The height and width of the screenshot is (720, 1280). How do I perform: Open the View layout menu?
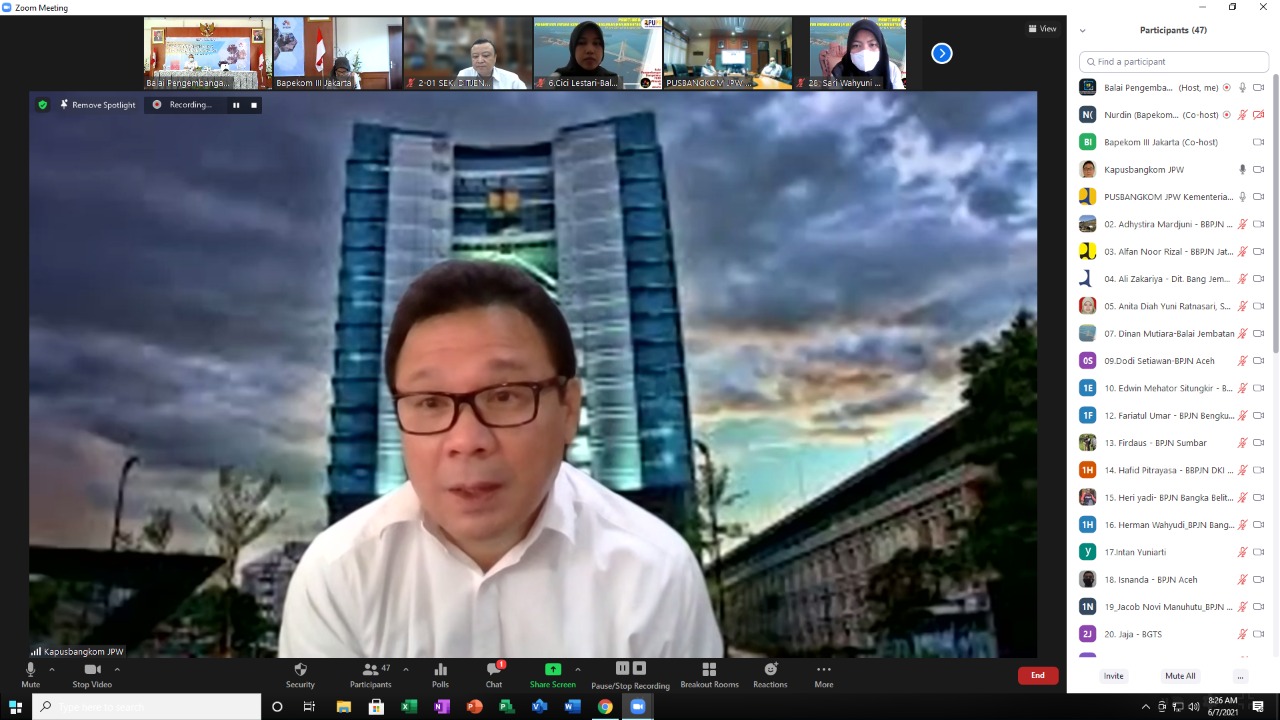1042,29
